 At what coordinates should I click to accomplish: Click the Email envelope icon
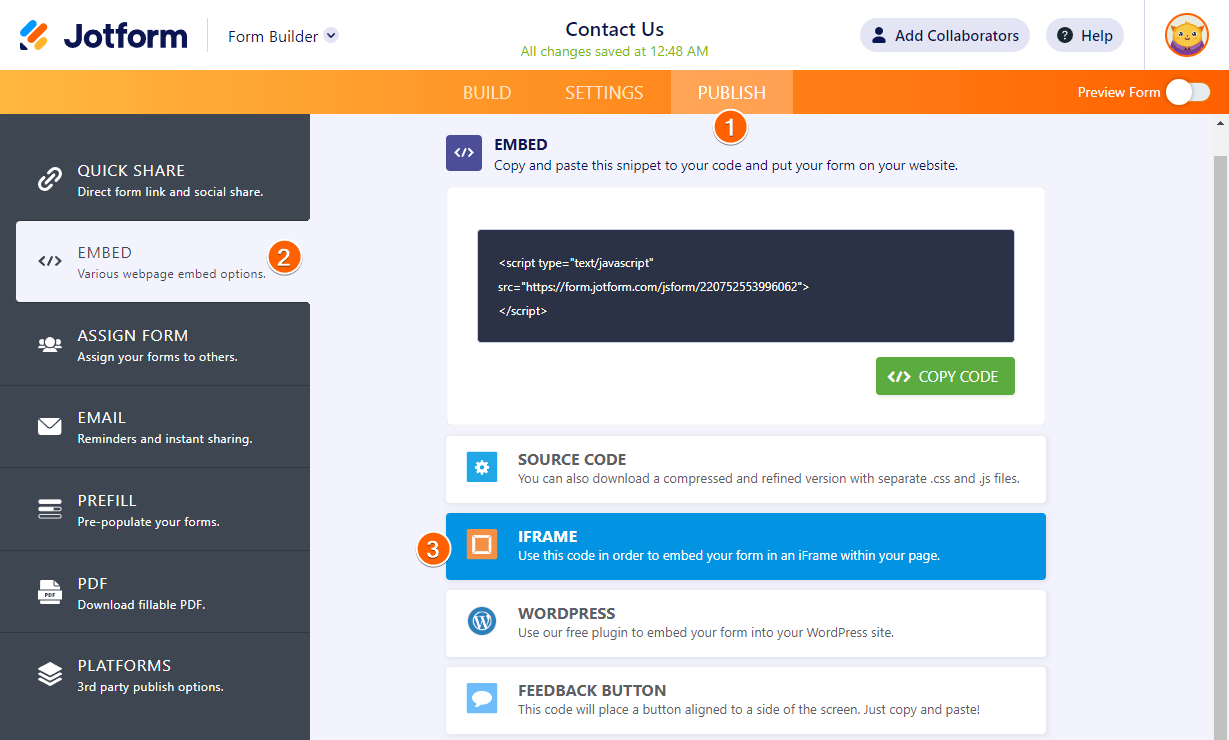tap(50, 427)
